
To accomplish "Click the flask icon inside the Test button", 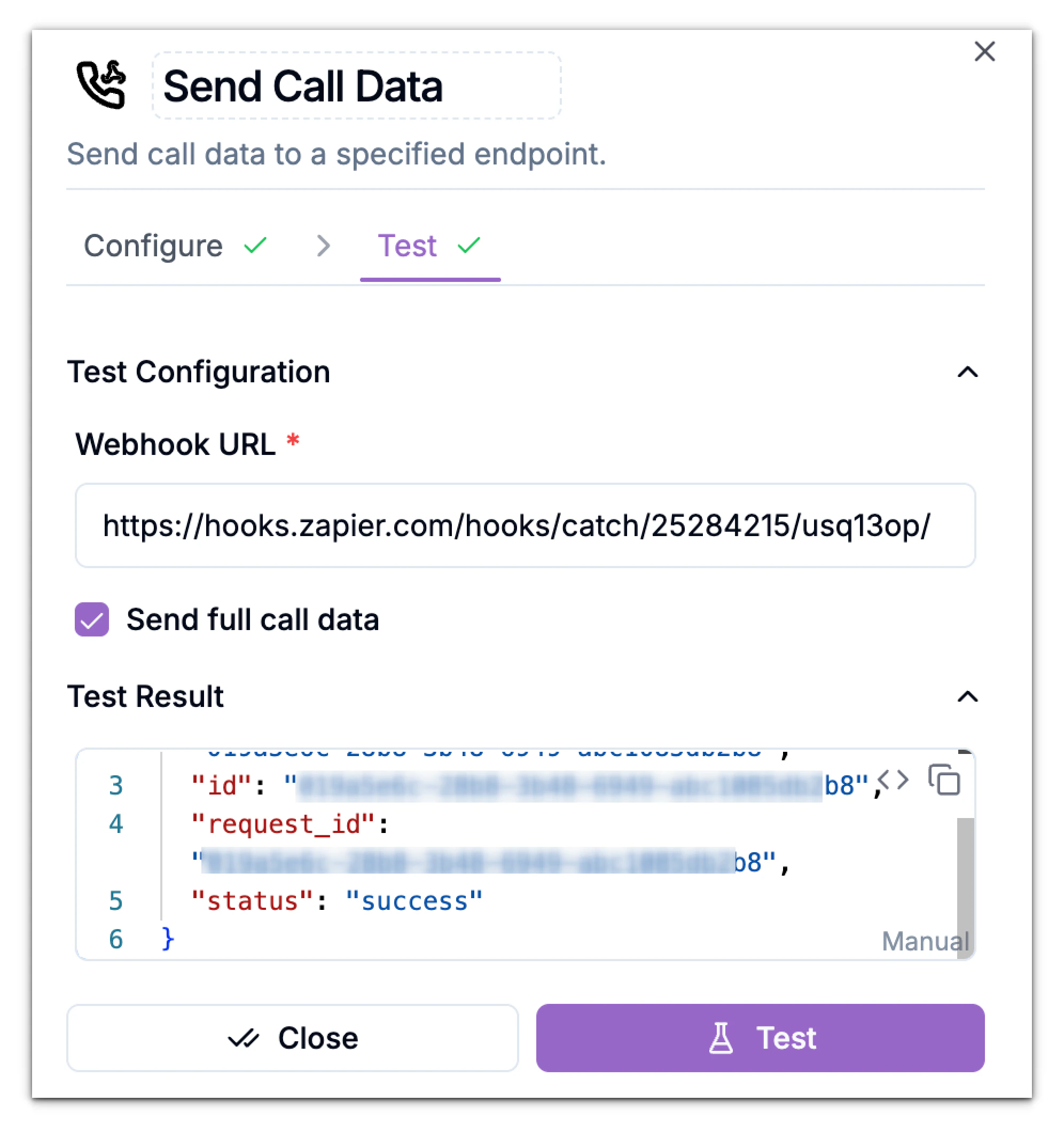I will click(x=722, y=1037).
